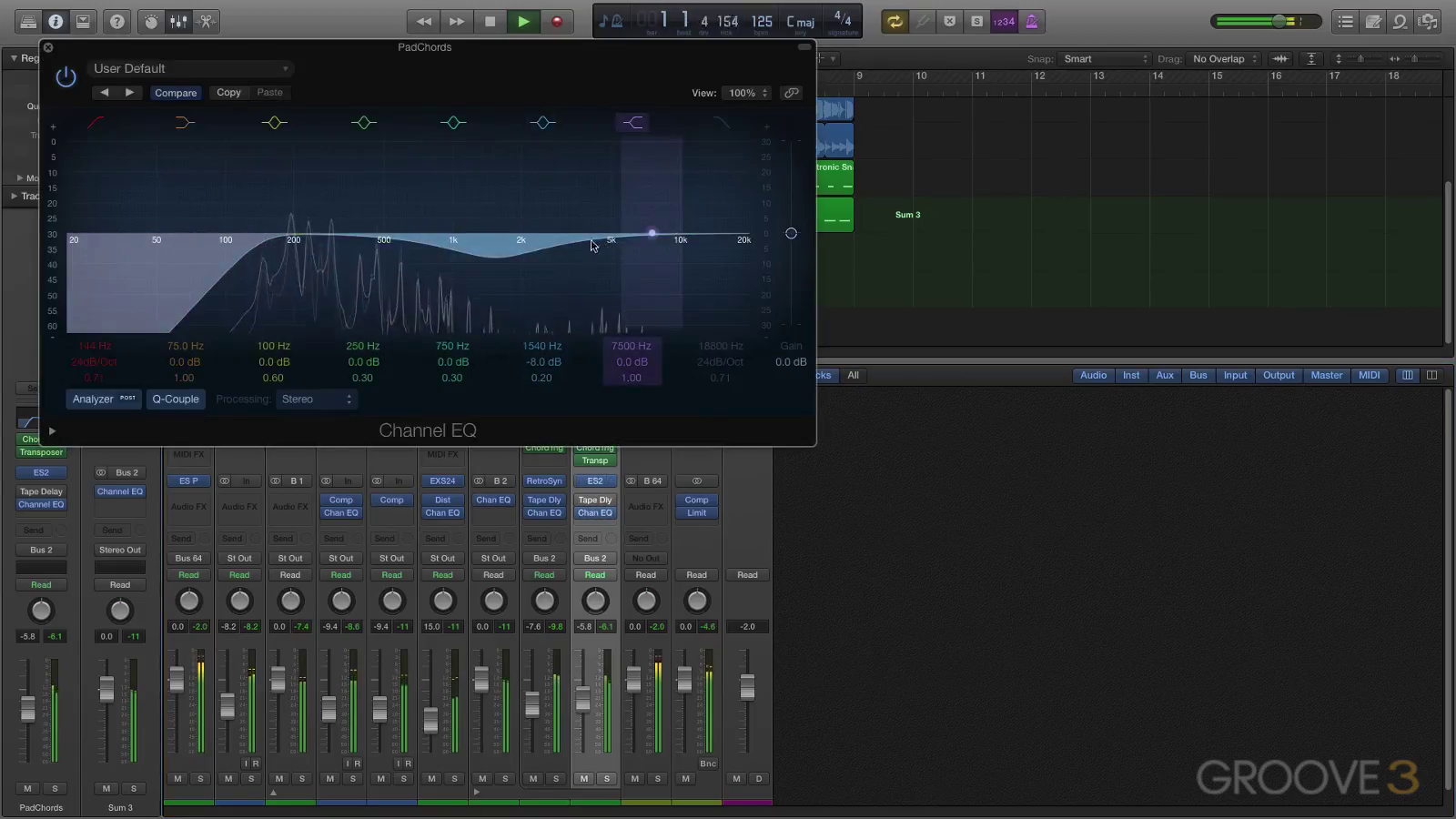
Task: Click the Copy button in Channel EQ
Action: pos(228,92)
